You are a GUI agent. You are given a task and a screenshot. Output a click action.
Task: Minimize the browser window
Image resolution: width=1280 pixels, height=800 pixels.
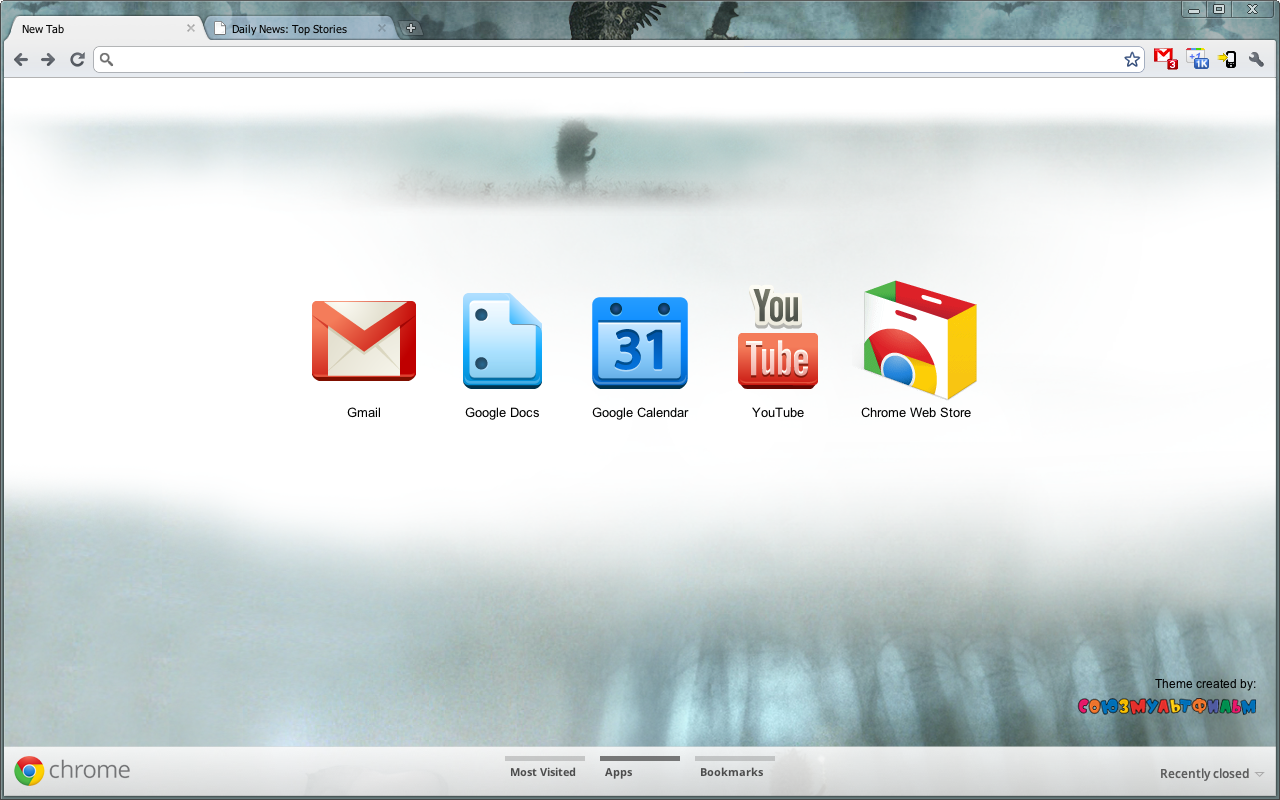1194,9
